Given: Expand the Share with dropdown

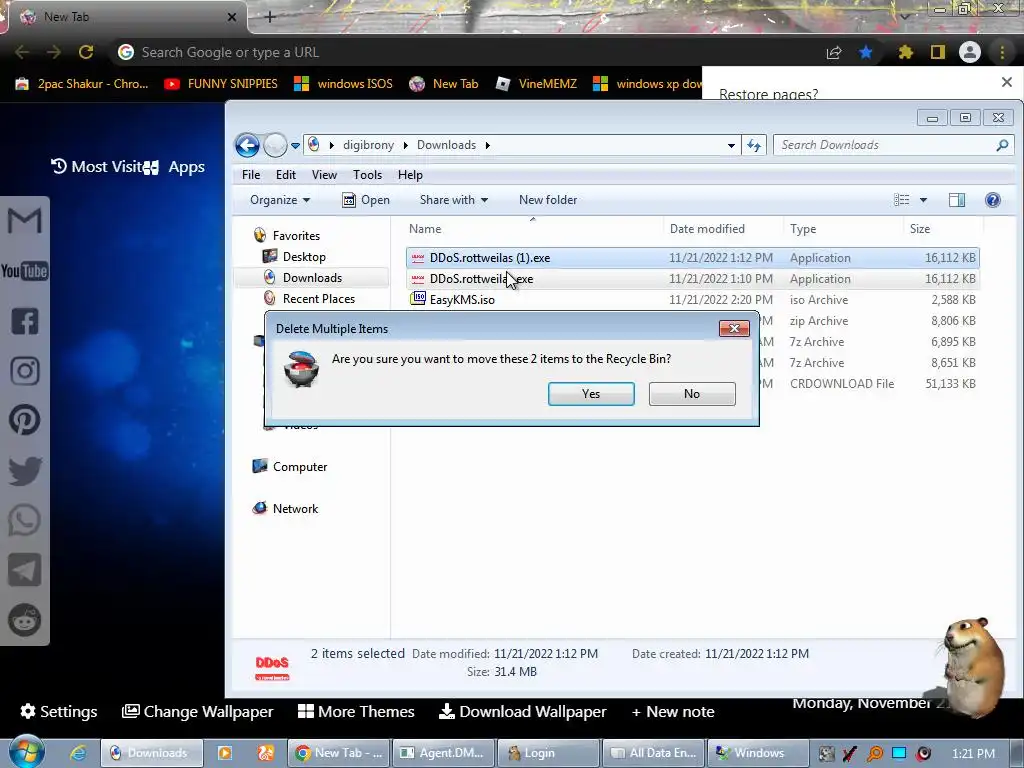Looking at the screenshot, I should click(x=454, y=200).
